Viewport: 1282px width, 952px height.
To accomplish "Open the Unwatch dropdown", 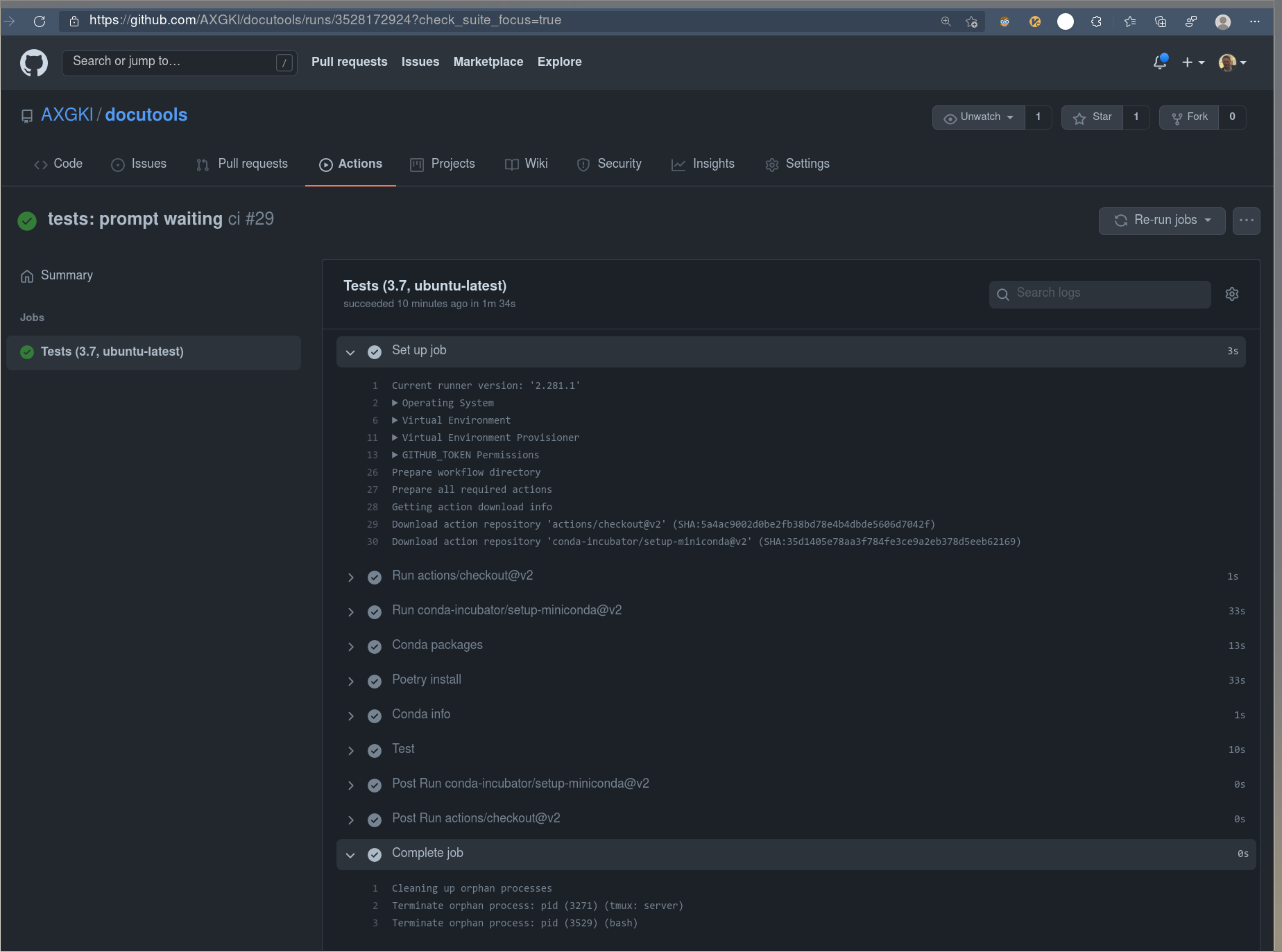I will tap(979, 117).
